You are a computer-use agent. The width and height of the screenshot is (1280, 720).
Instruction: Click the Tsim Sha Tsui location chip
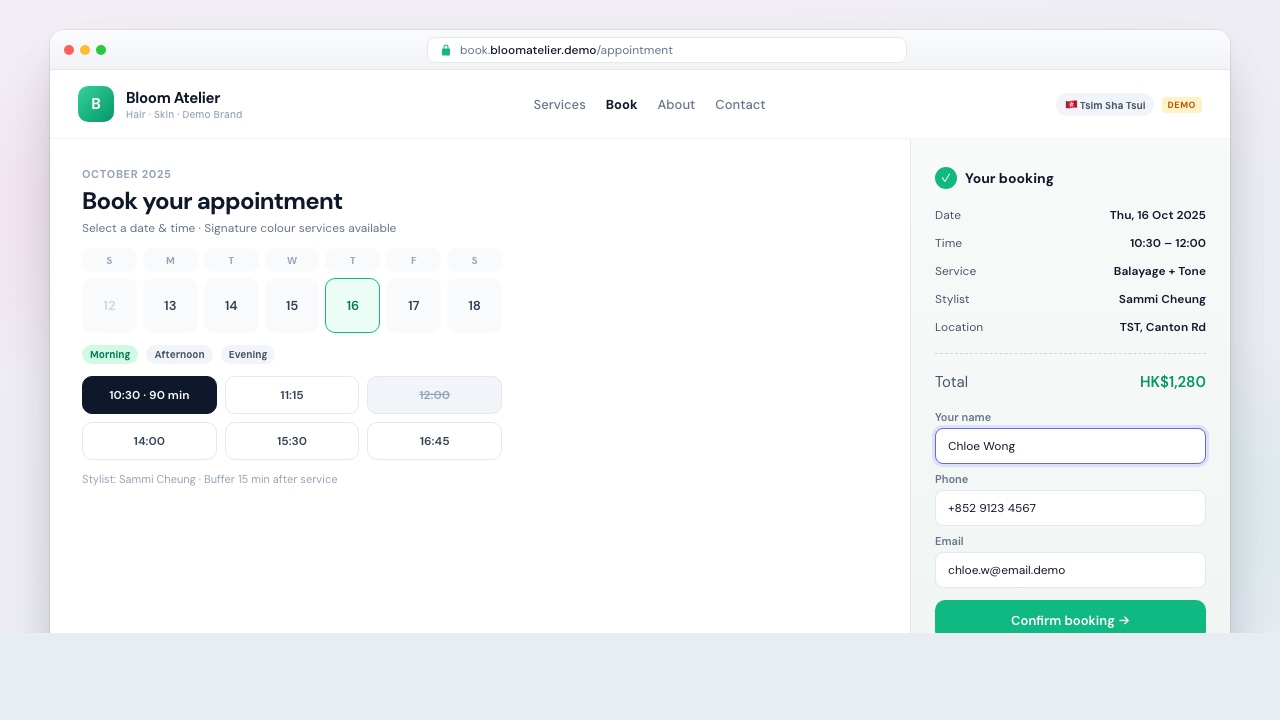click(1105, 105)
